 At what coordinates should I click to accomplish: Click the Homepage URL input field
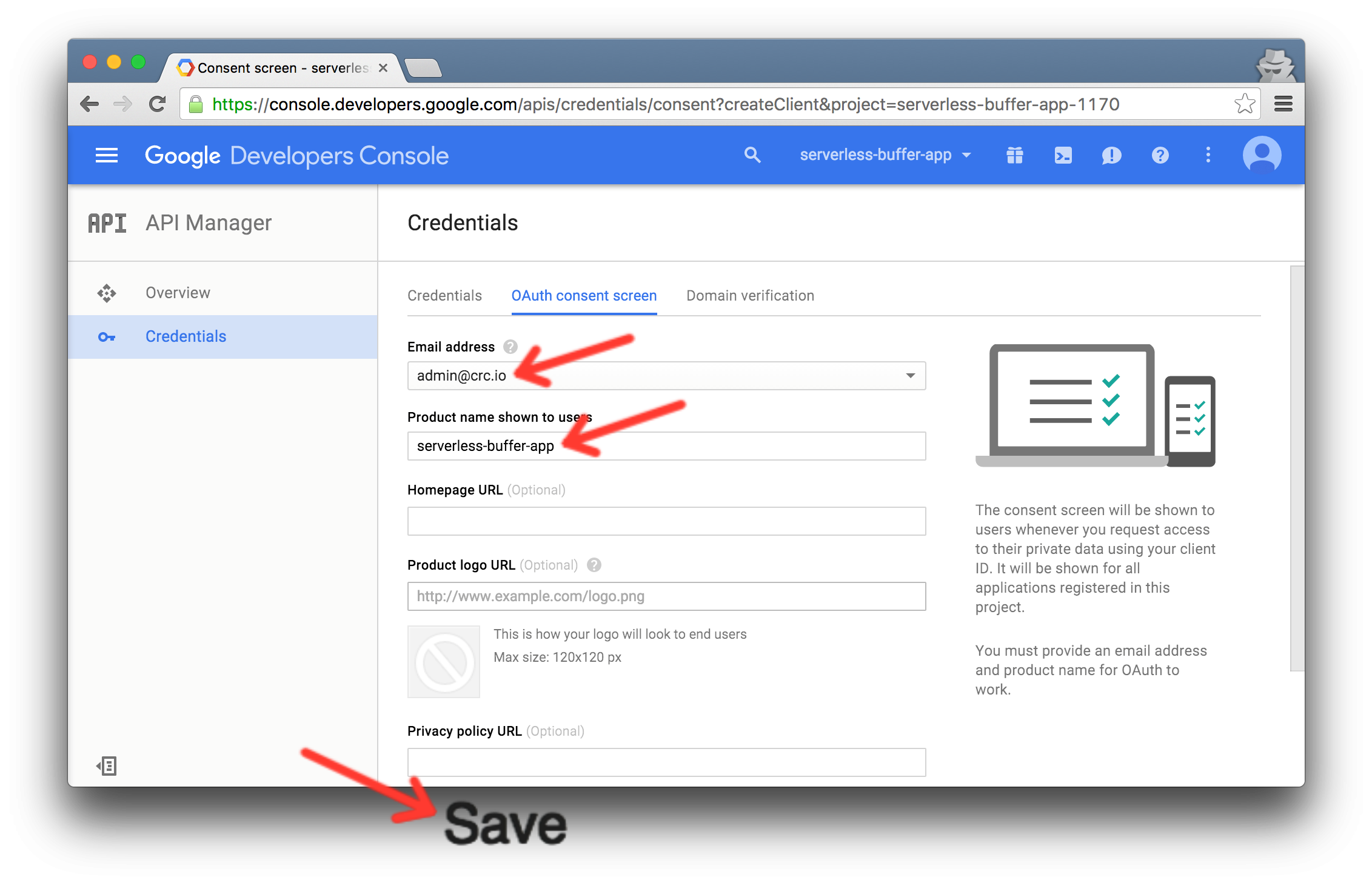click(666, 521)
